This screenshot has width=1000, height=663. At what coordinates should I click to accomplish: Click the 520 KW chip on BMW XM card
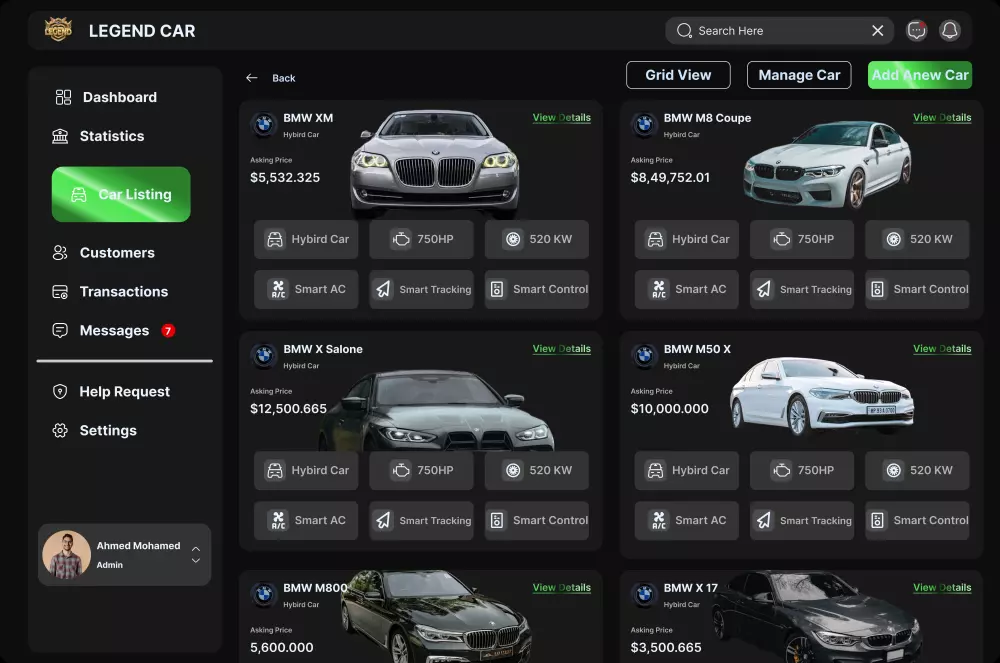537,239
